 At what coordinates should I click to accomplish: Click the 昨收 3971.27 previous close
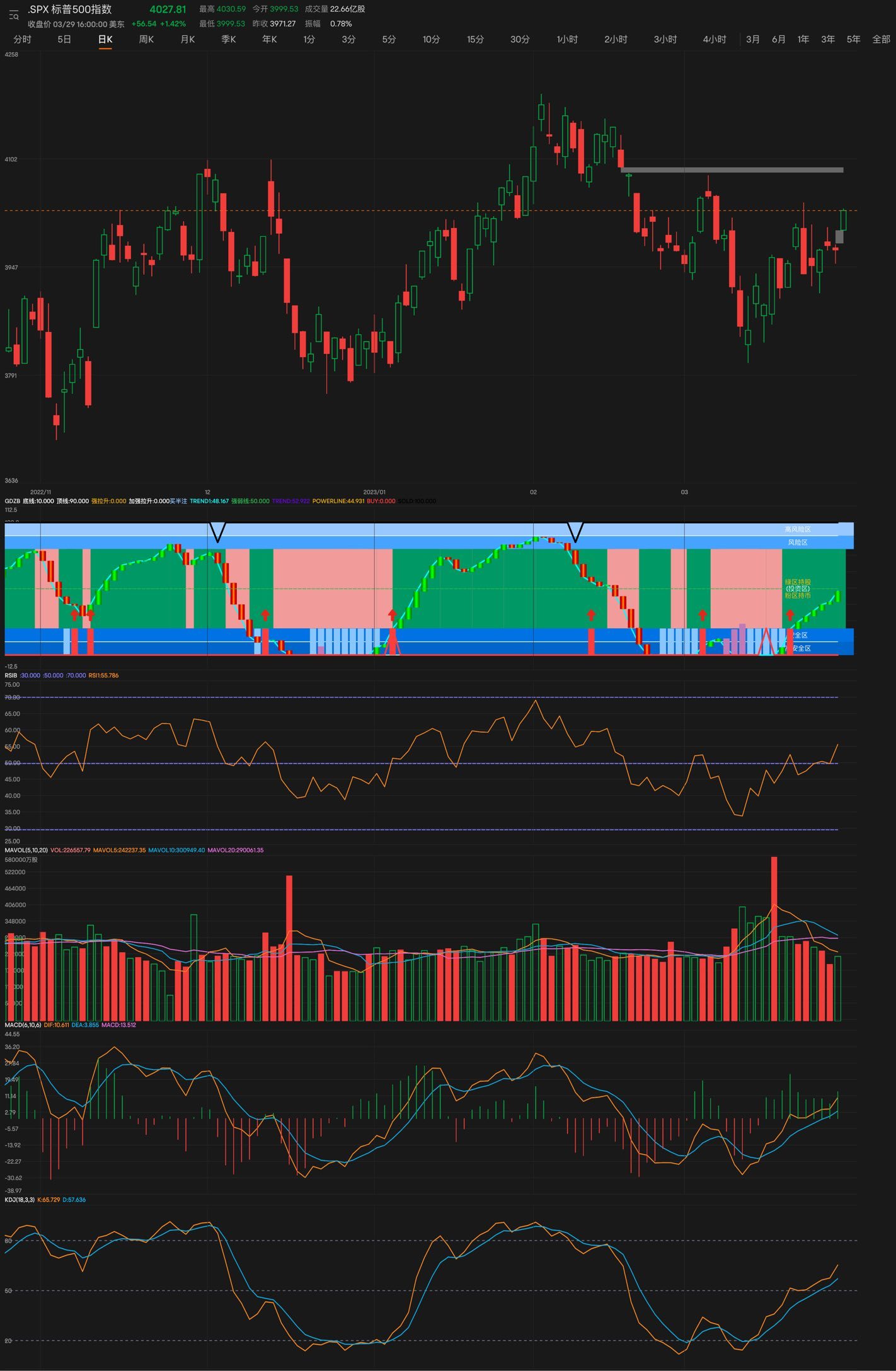click(x=274, y=24)
